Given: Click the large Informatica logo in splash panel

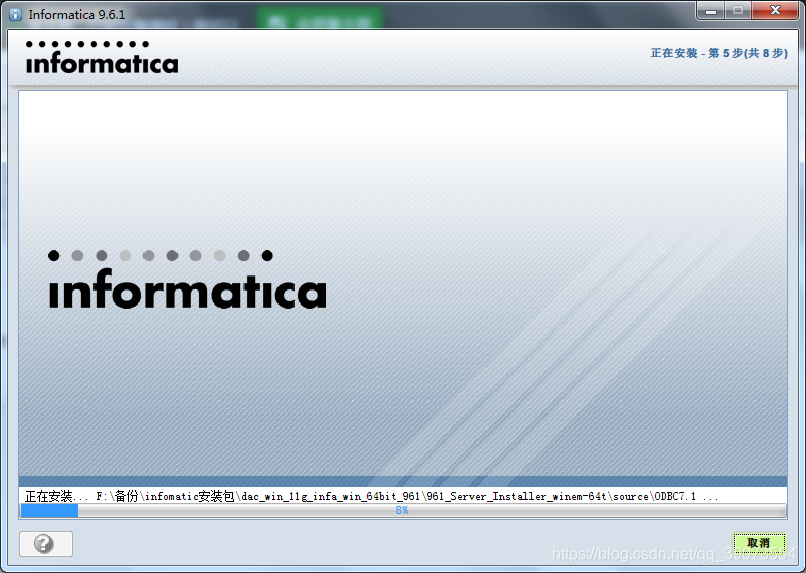Looking at the screenshot, I should pyautogui.click(x=187, y=280).
